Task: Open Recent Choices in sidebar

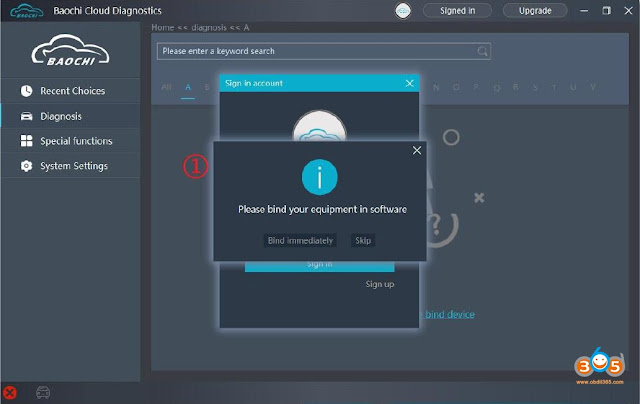Action: pyautogui.click(x=70, y=91)
